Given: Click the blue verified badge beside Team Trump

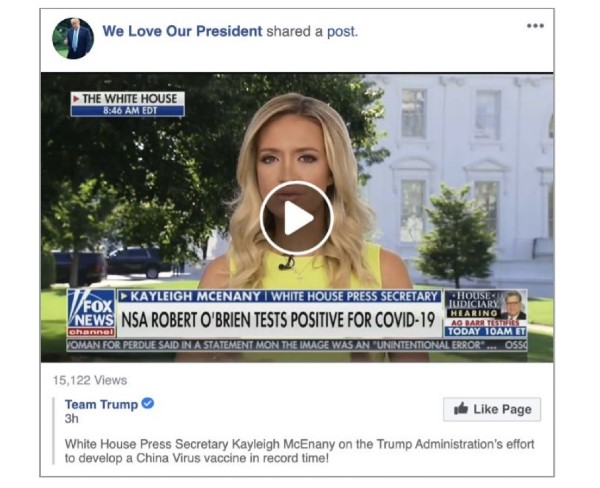Looking at the screenshot, I should [148, 403].
